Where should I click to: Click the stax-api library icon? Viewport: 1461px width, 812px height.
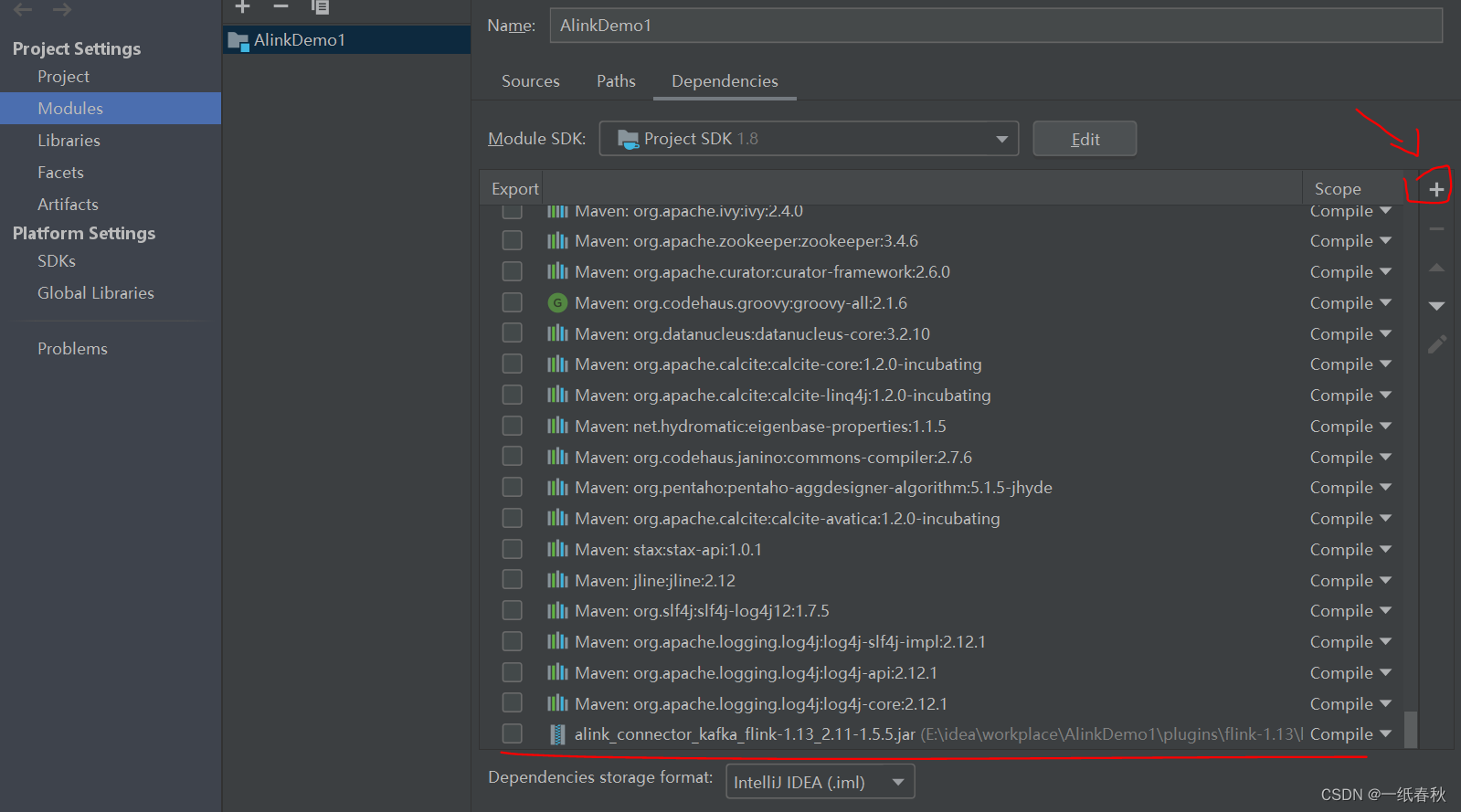click(x=557, y=549)
